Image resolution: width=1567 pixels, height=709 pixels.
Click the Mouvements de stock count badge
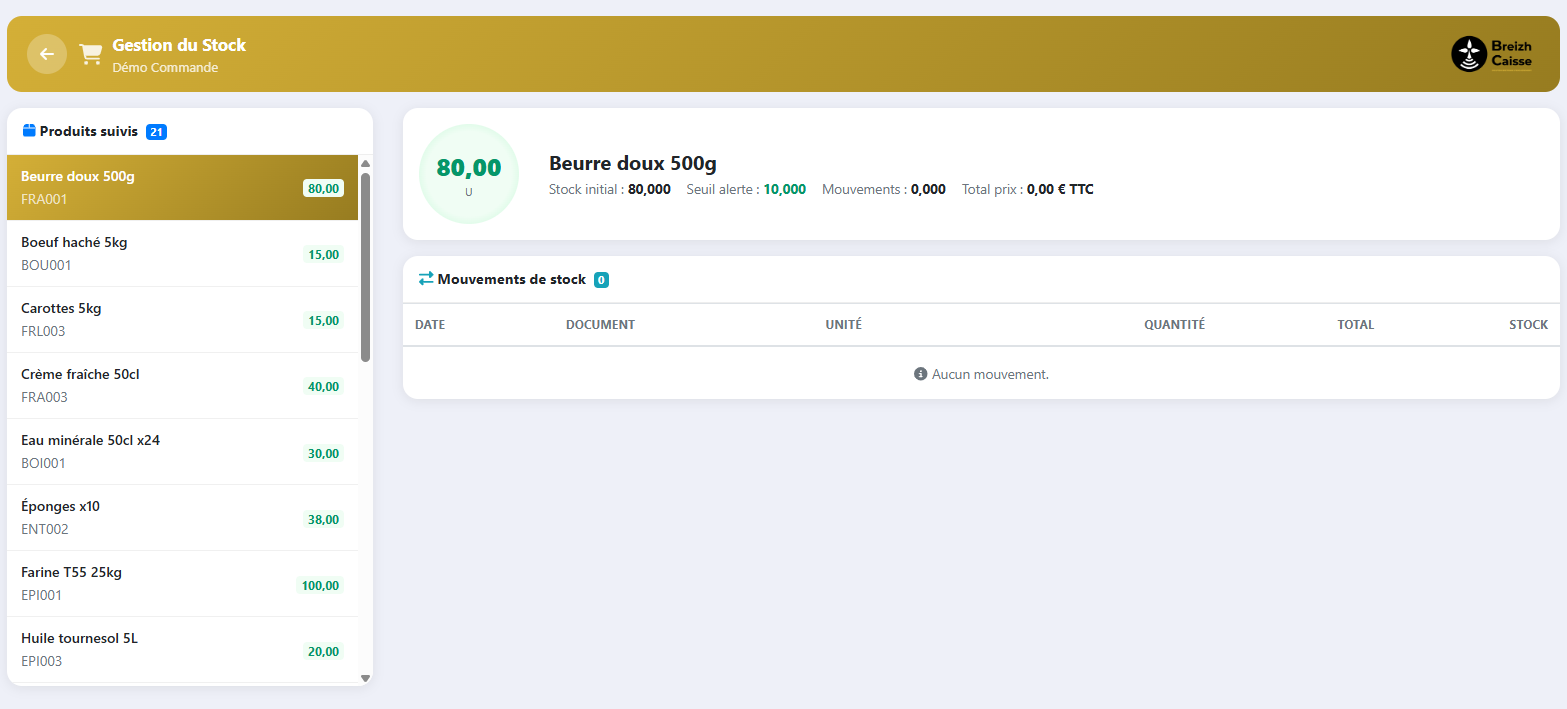(601, 280)
